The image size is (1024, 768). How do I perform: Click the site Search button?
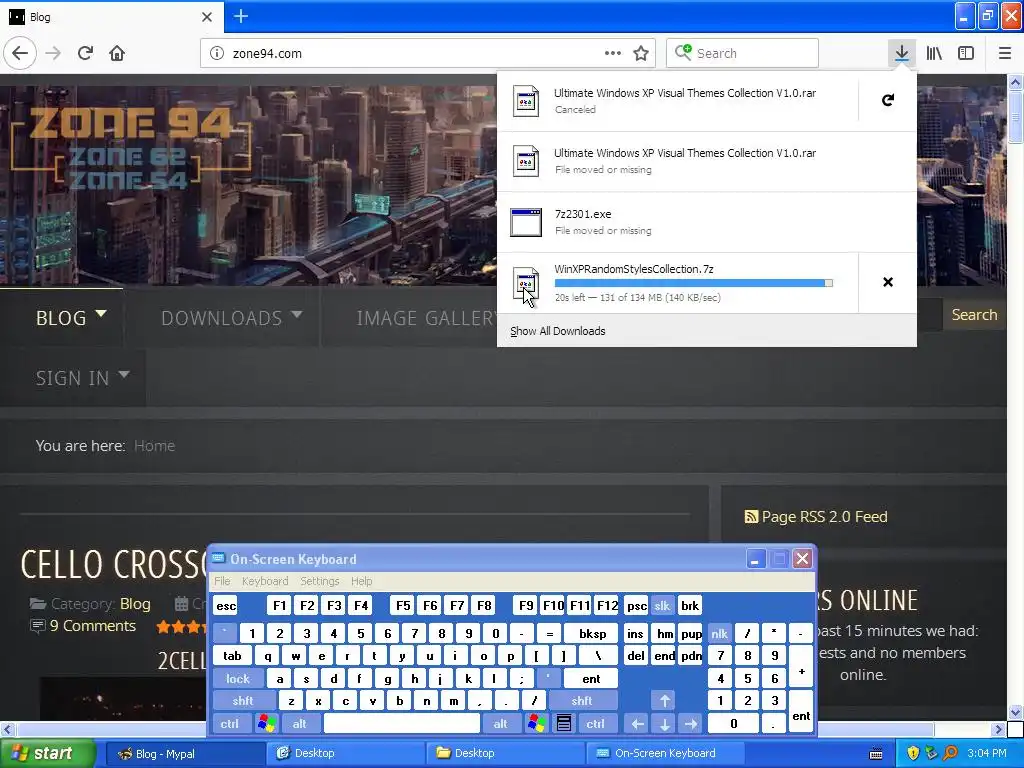[x=974, y=315]
